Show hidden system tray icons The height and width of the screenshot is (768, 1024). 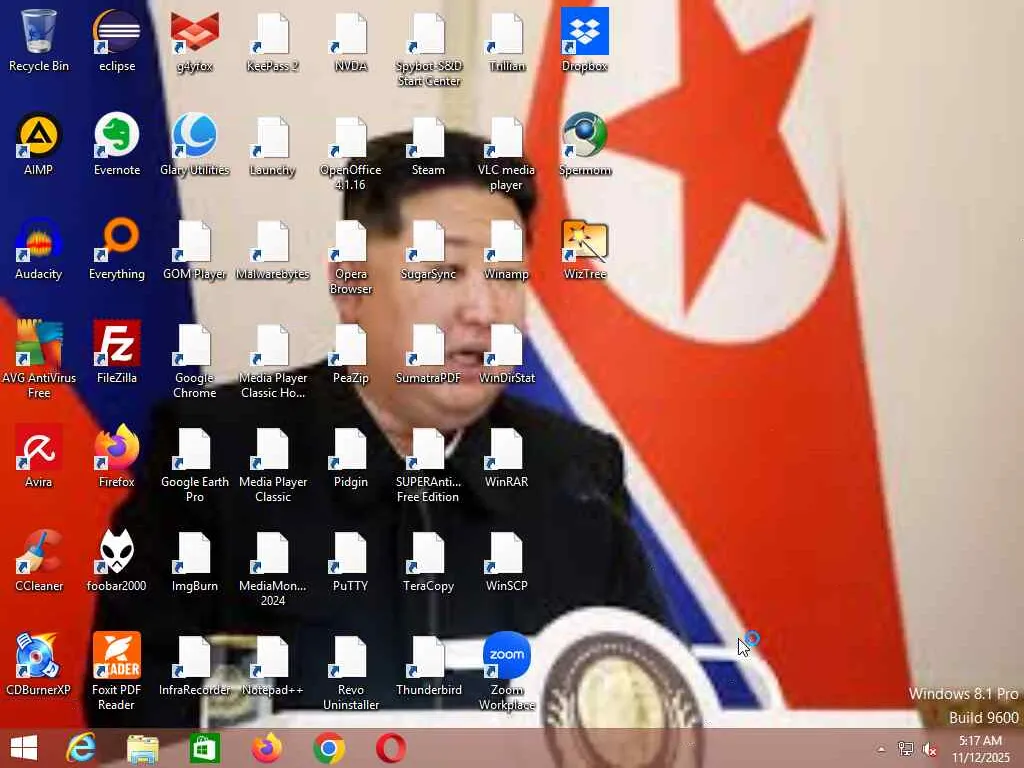click(x=880, y=749)
